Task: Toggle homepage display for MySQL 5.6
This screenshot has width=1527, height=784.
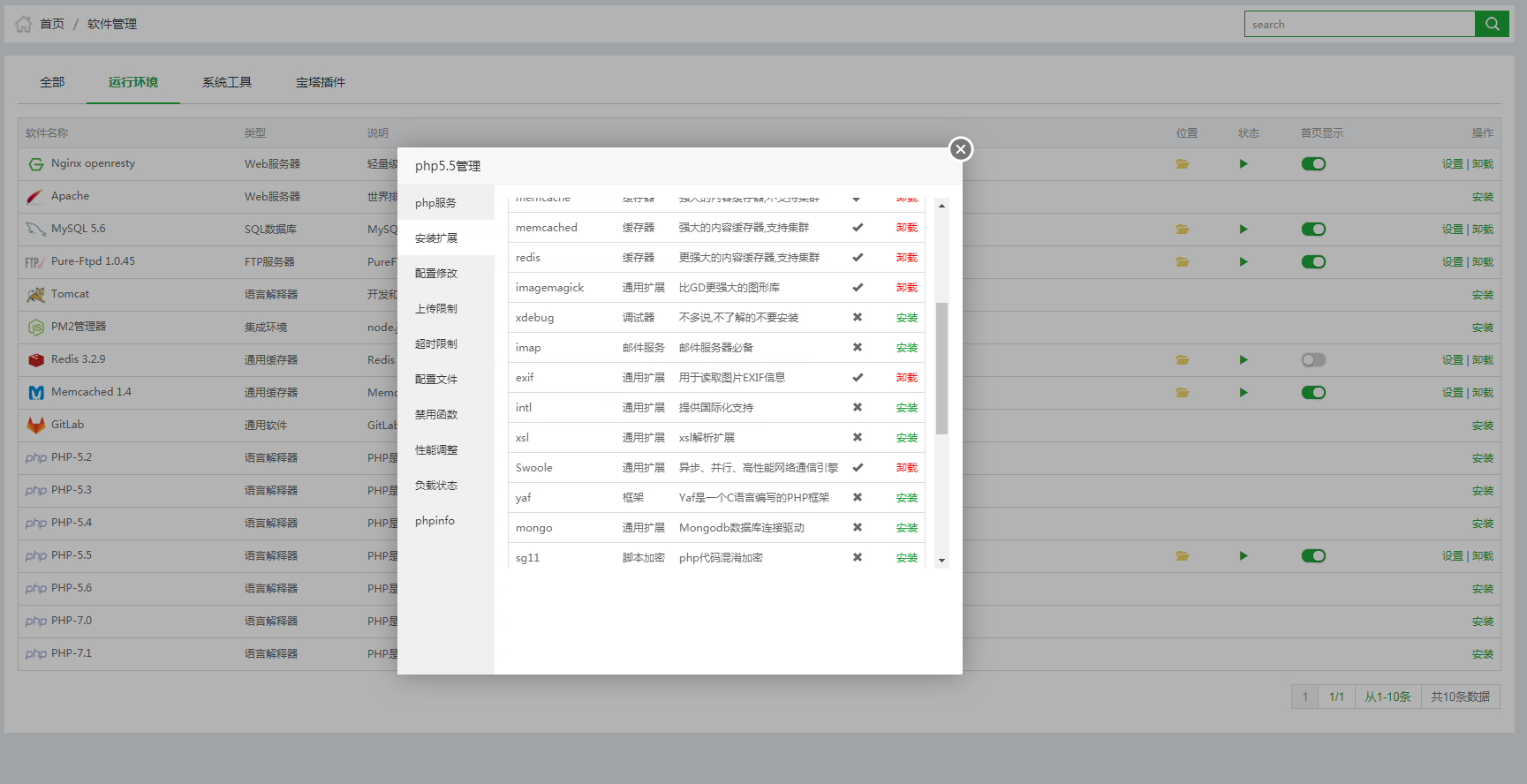Action: point(1313,230)
